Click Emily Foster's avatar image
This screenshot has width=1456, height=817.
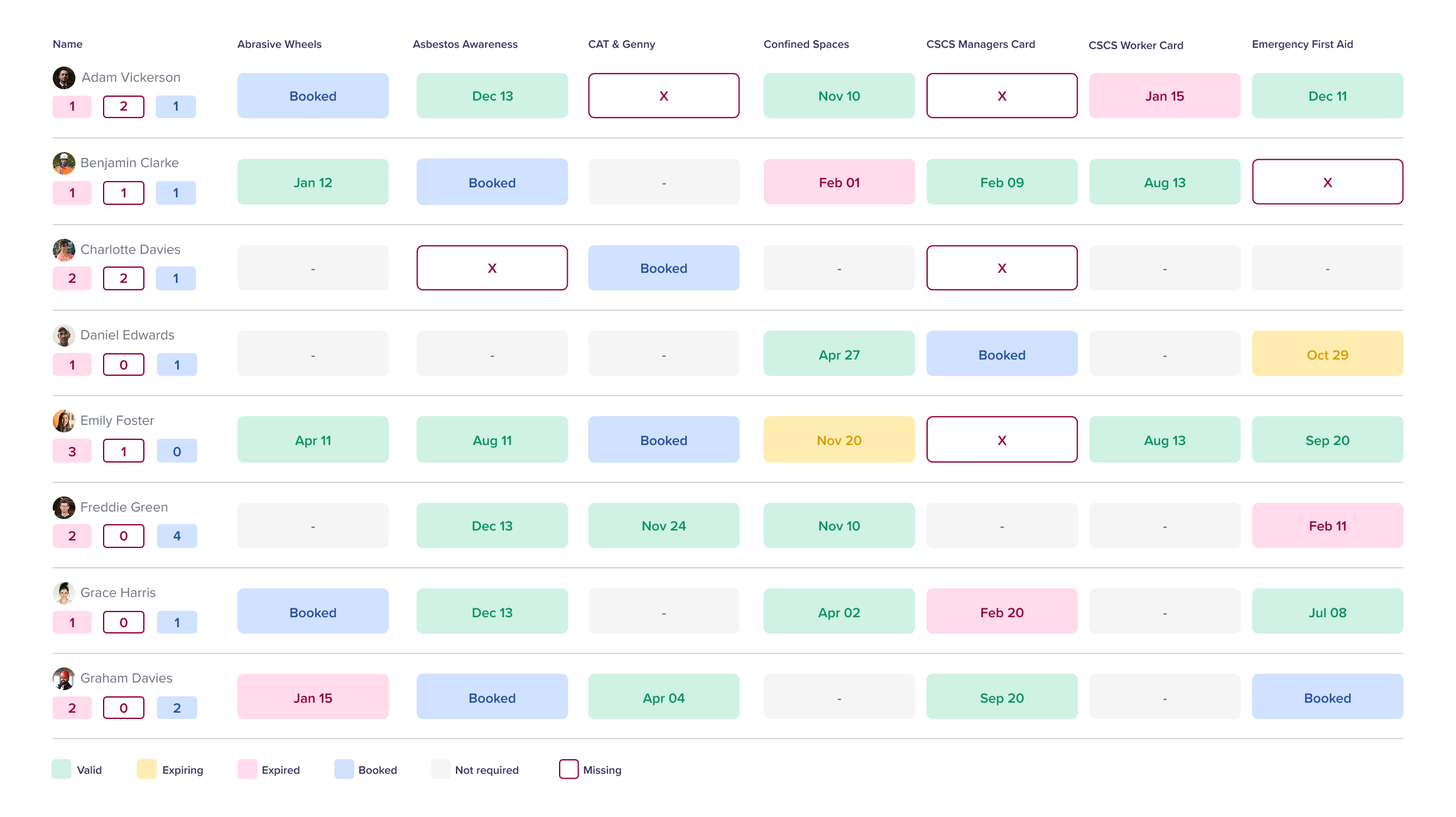pyautogui.click(x=63, y=421)
